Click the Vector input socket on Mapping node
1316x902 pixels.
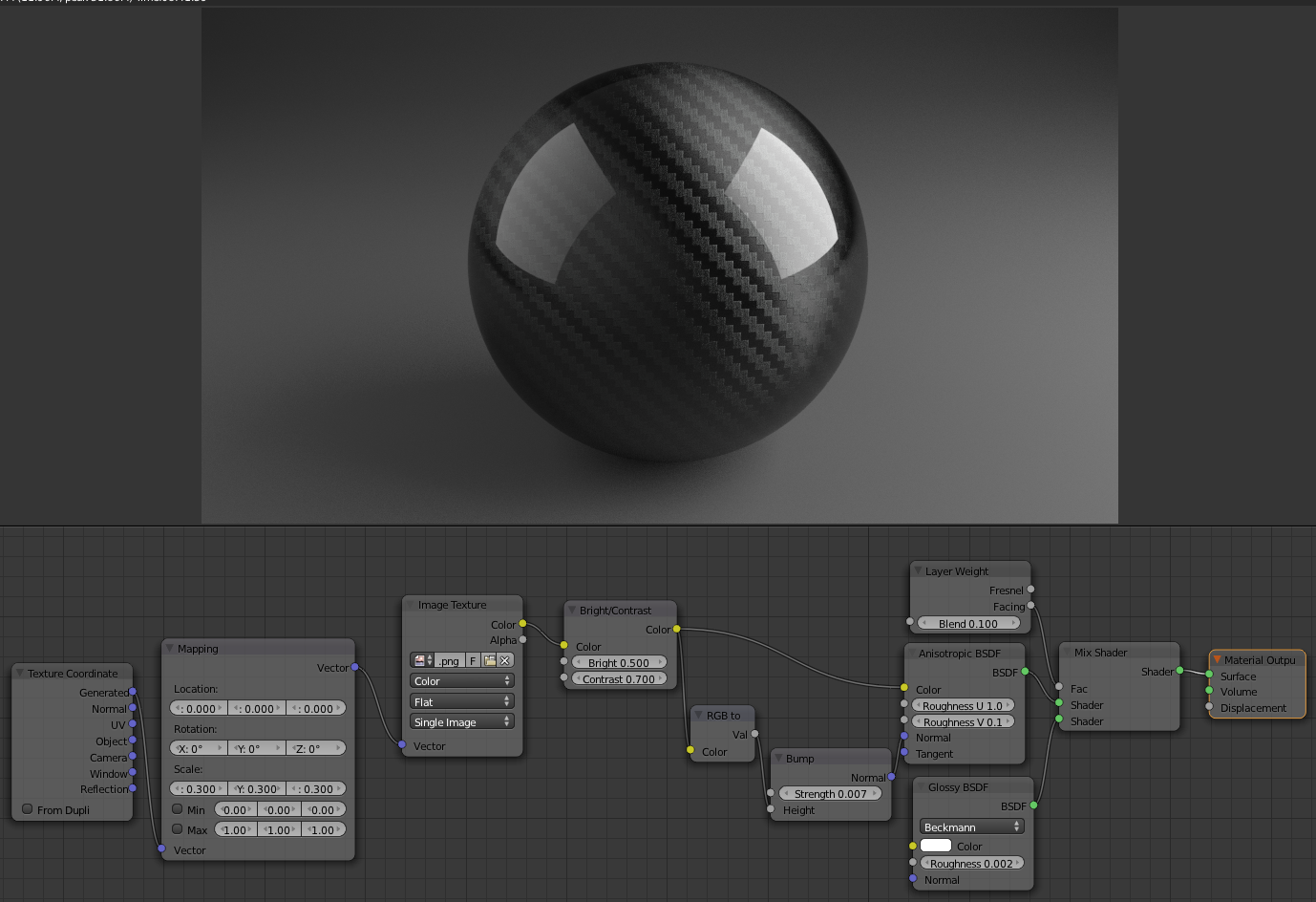(161, 848)
